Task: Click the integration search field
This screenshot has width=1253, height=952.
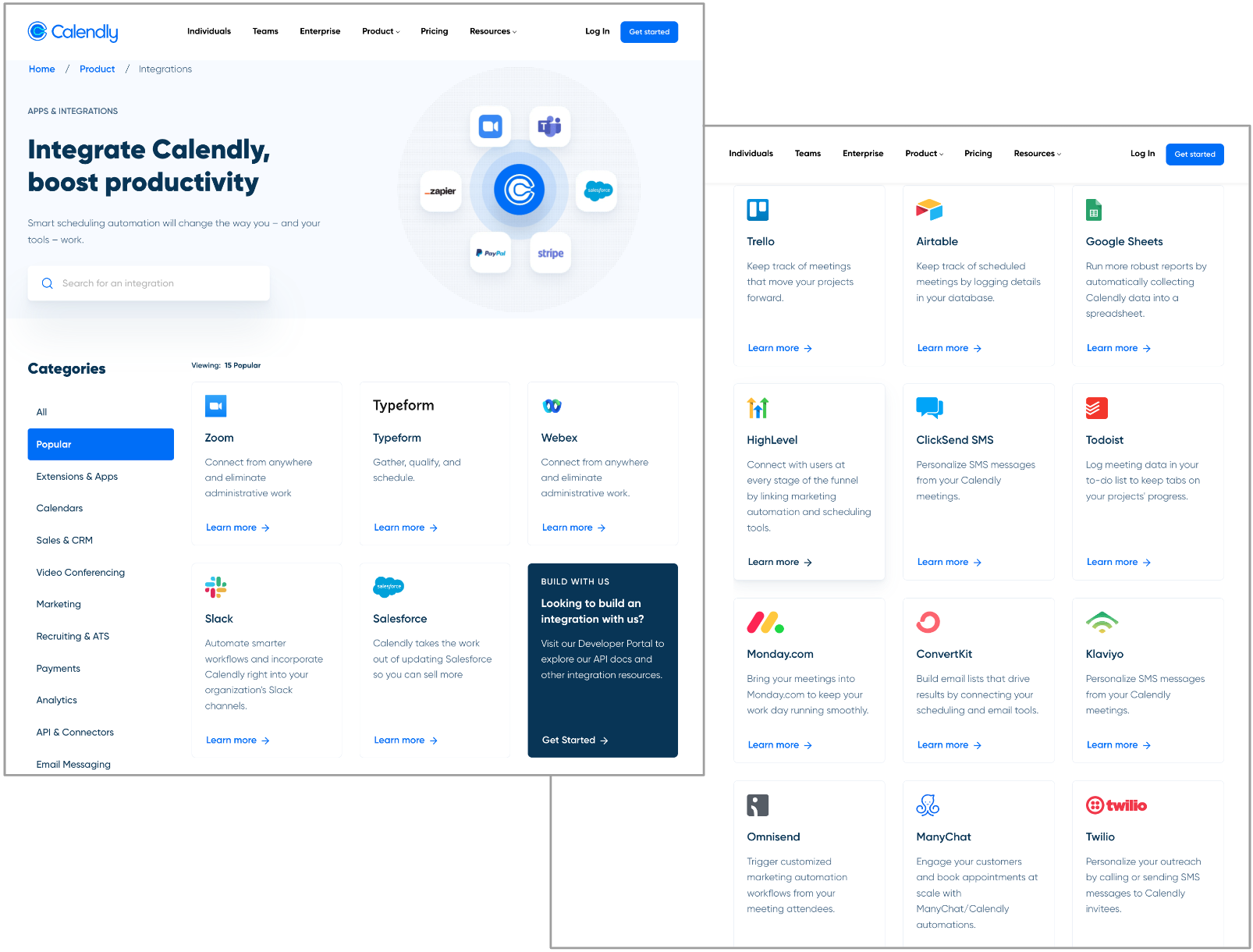Action: pyautogui.click(x=148, y=282)
